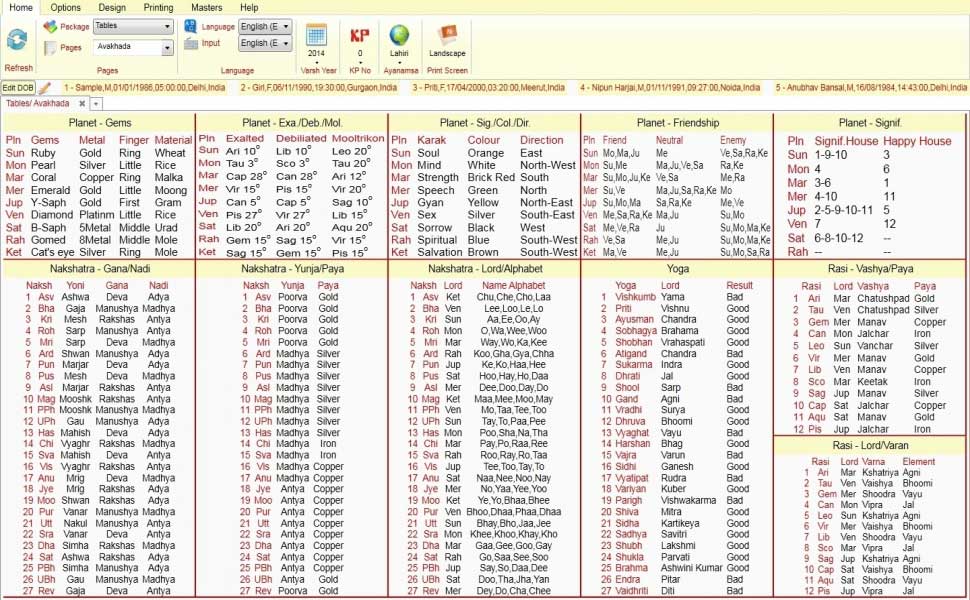Click the Planet - Friendship header

pos(677,122)
